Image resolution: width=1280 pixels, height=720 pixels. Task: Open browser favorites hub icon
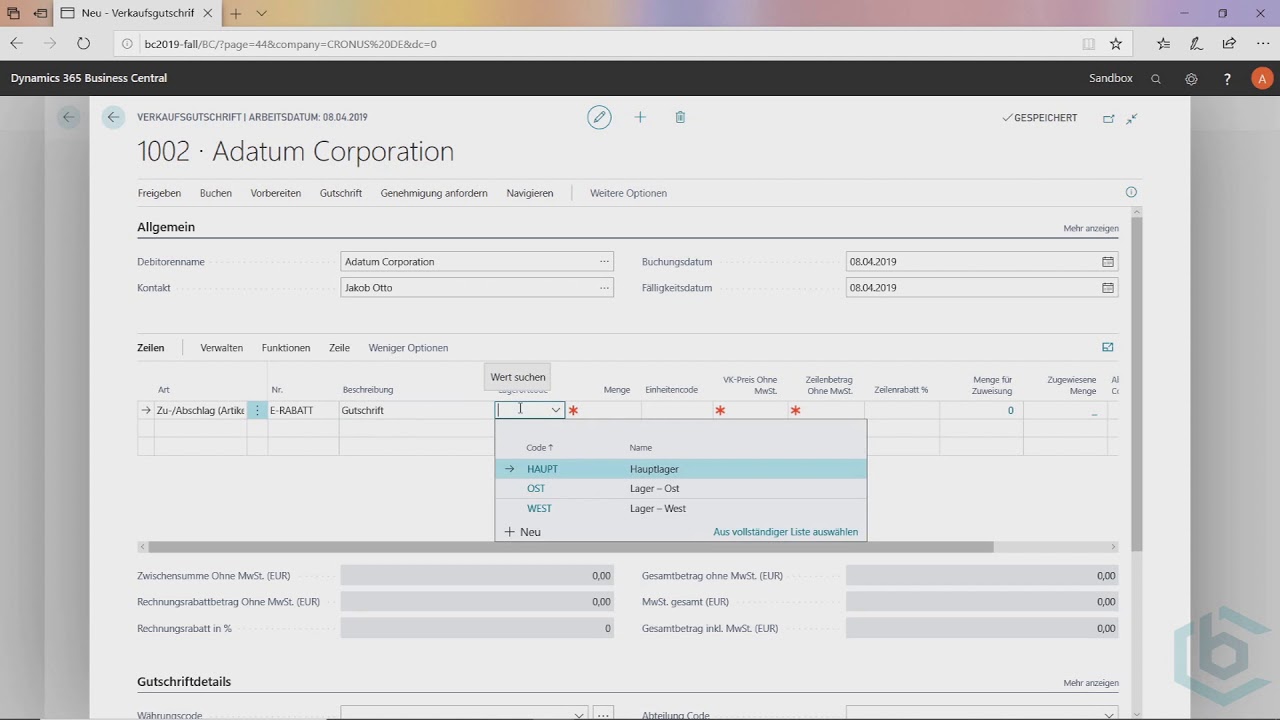[1163, 43]
